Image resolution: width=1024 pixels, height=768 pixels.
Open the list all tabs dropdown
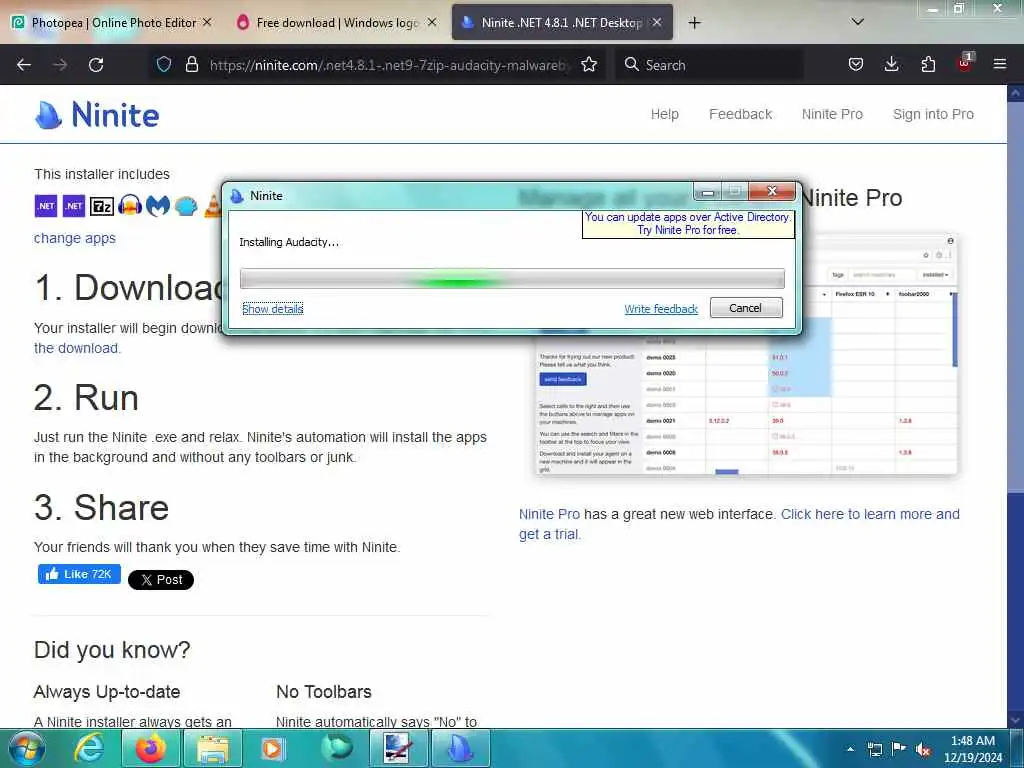[x=858, y=22]
